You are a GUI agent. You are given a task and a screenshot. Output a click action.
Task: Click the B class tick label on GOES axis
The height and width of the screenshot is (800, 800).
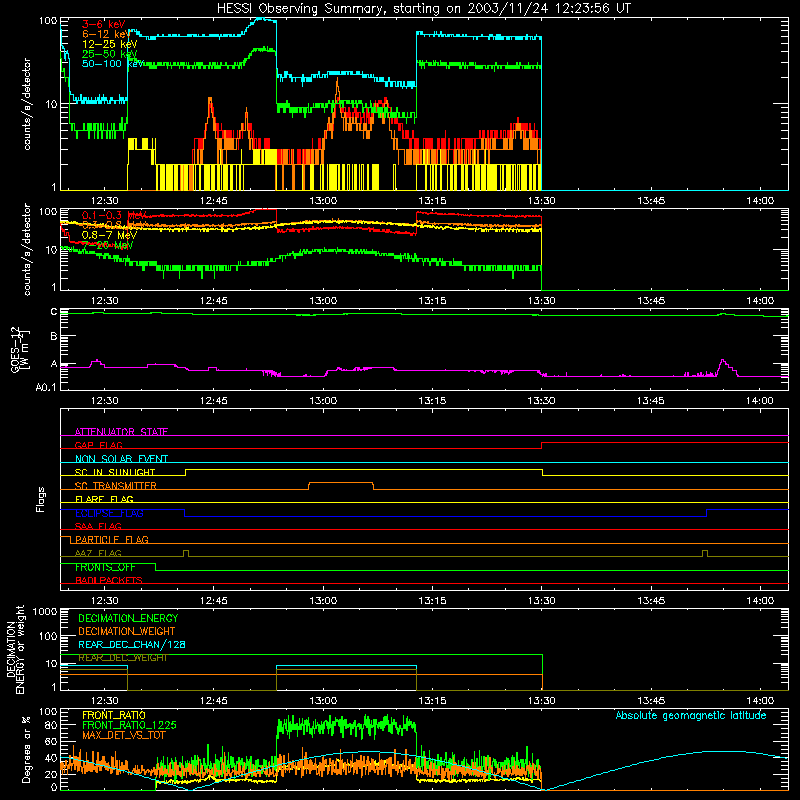(54, 337)
